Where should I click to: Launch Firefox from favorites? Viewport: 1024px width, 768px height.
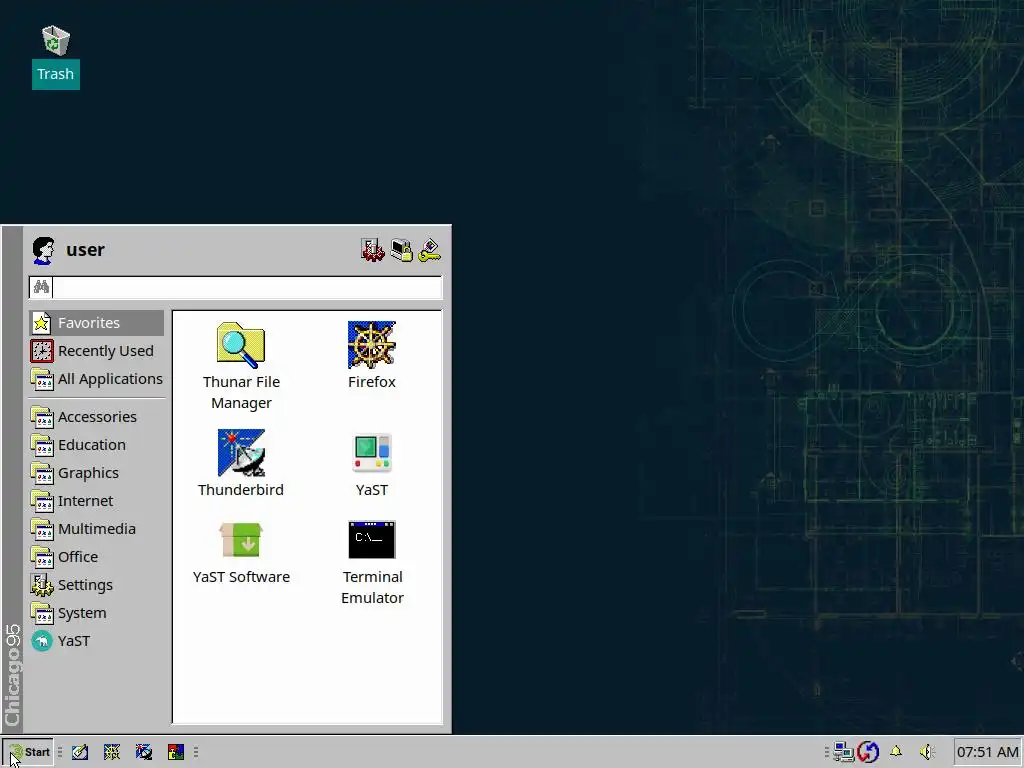point(372,356)
